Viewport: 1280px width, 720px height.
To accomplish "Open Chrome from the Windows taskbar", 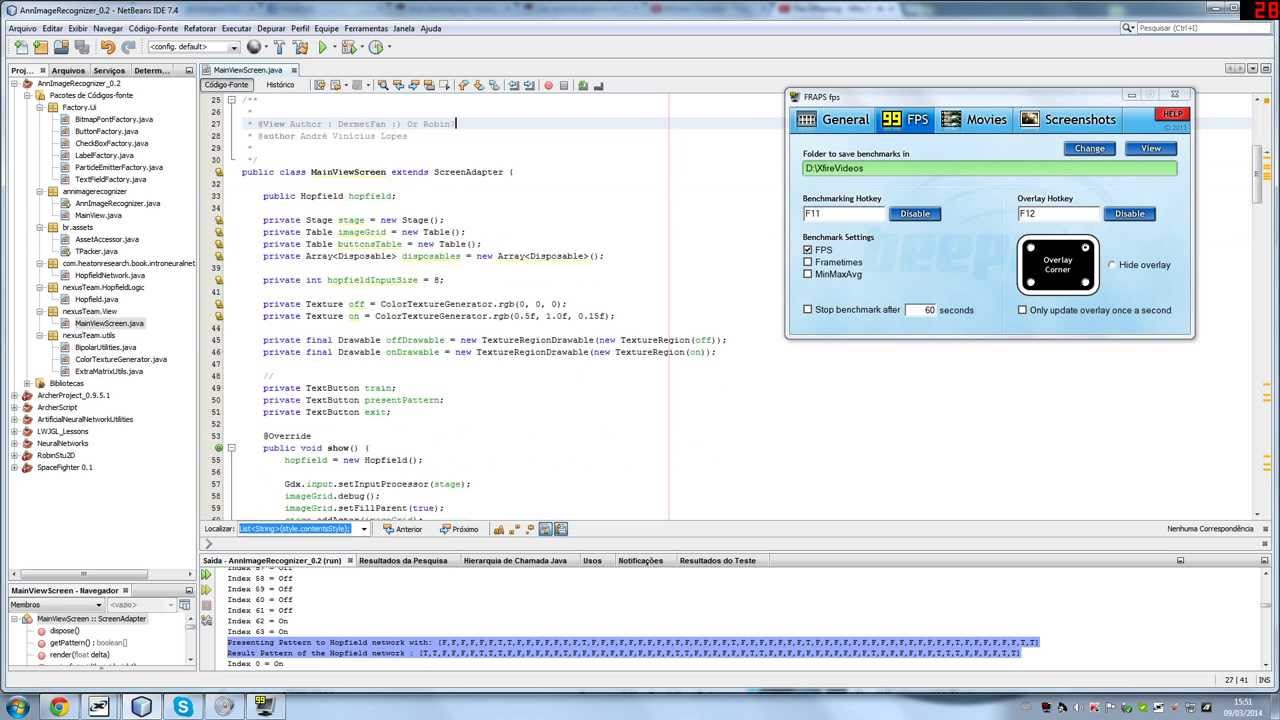I will pos(59,707).
